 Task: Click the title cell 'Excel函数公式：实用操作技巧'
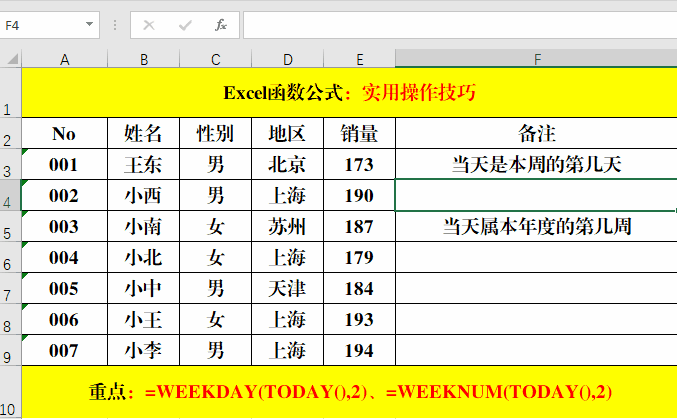[349, 92]
